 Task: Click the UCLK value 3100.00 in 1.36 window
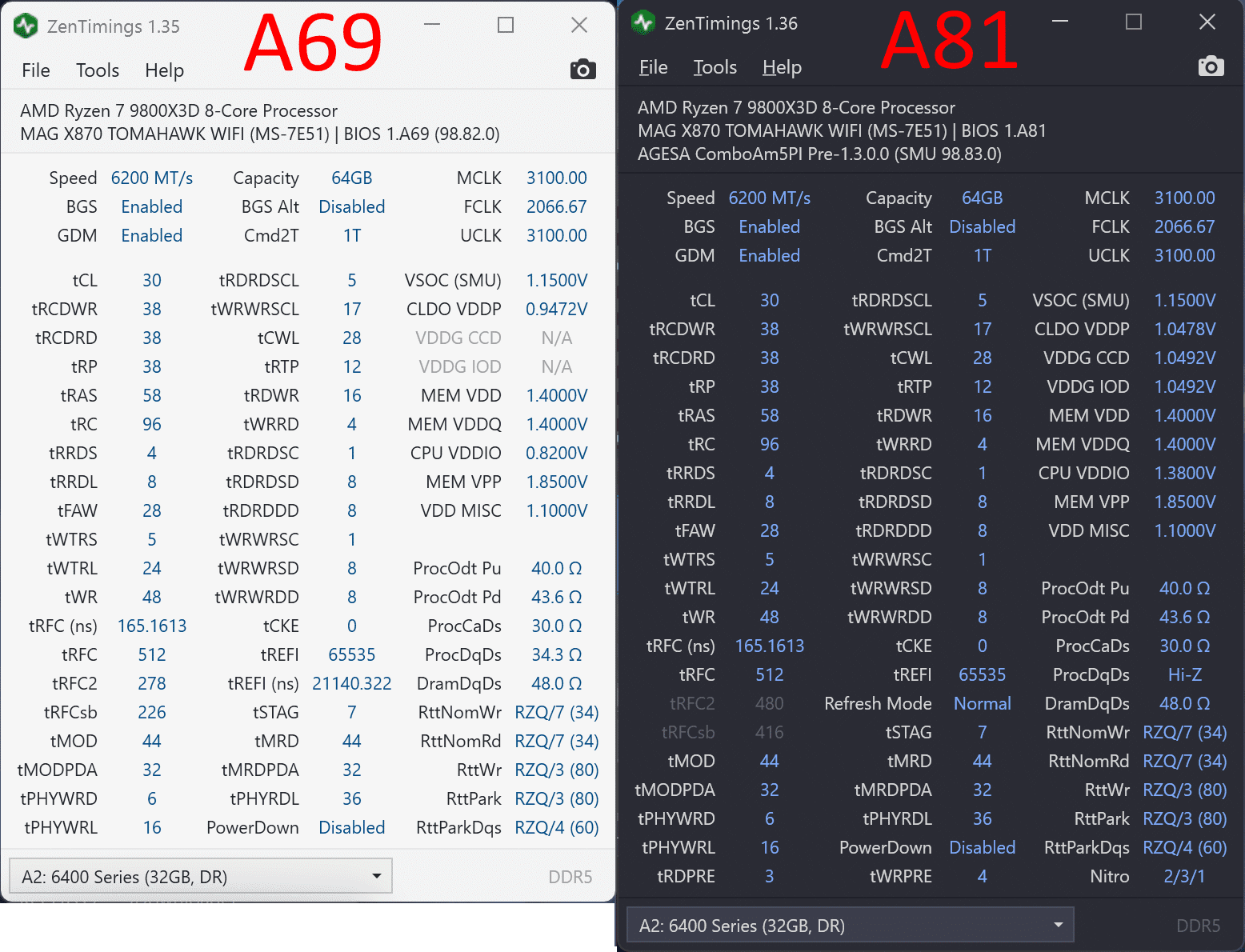(1185, 255)
